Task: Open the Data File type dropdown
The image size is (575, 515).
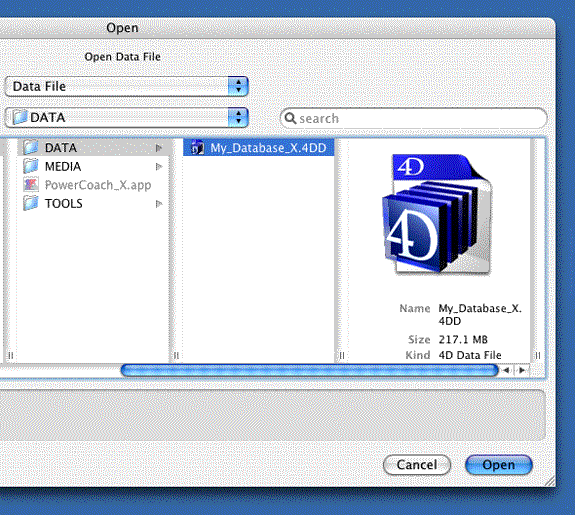Action: tap(127, 87)
